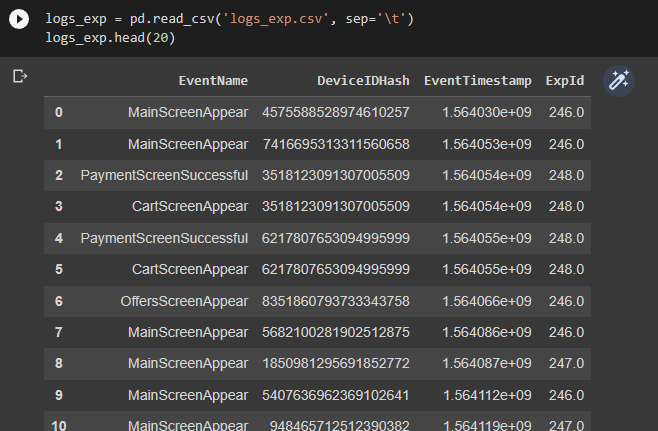Click ExpId 248.0 in row 2
This screenshot has height=431, width=658.
[567, 175]
